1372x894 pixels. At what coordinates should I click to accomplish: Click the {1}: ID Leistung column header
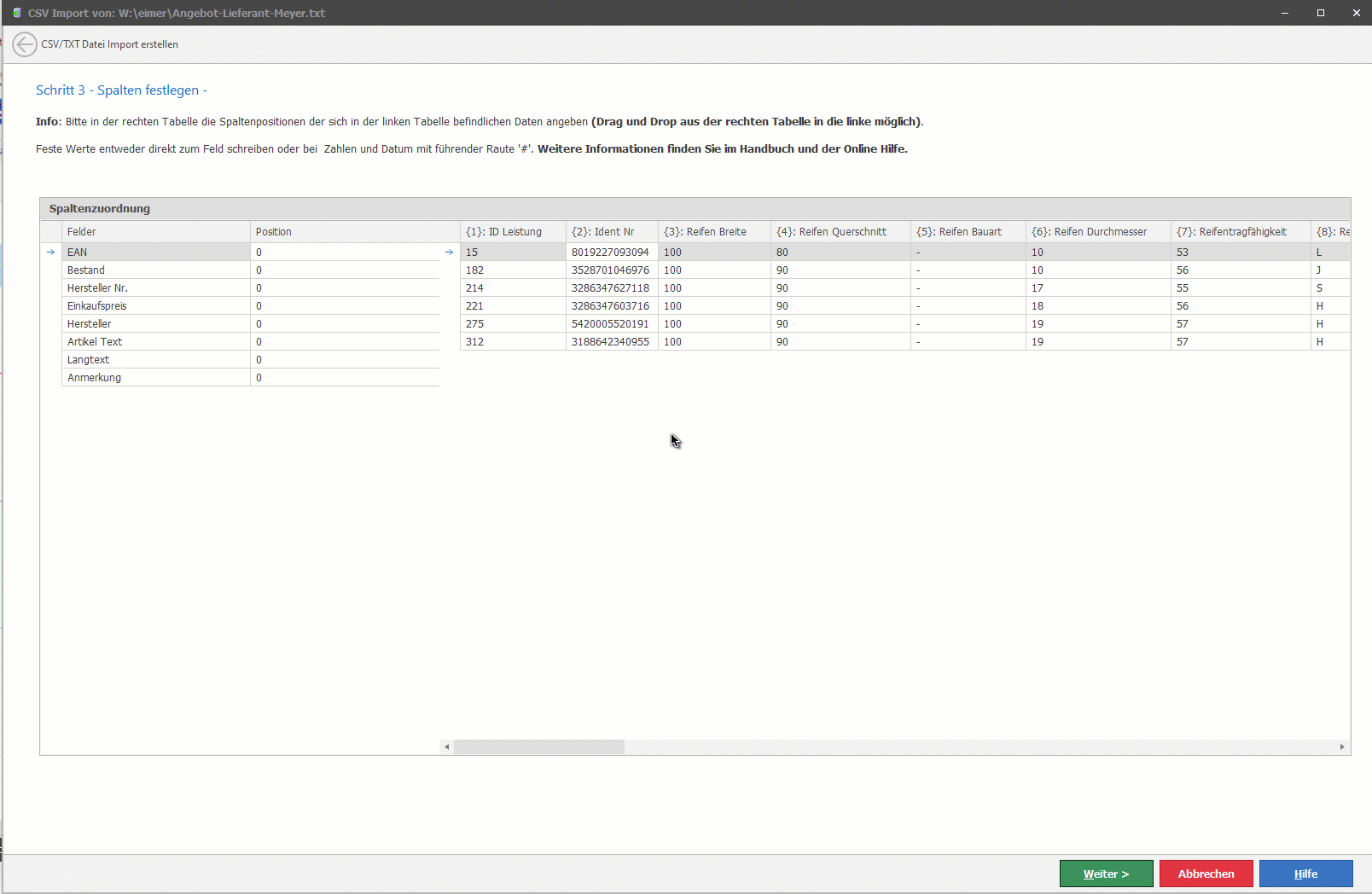tap(513, 232)
